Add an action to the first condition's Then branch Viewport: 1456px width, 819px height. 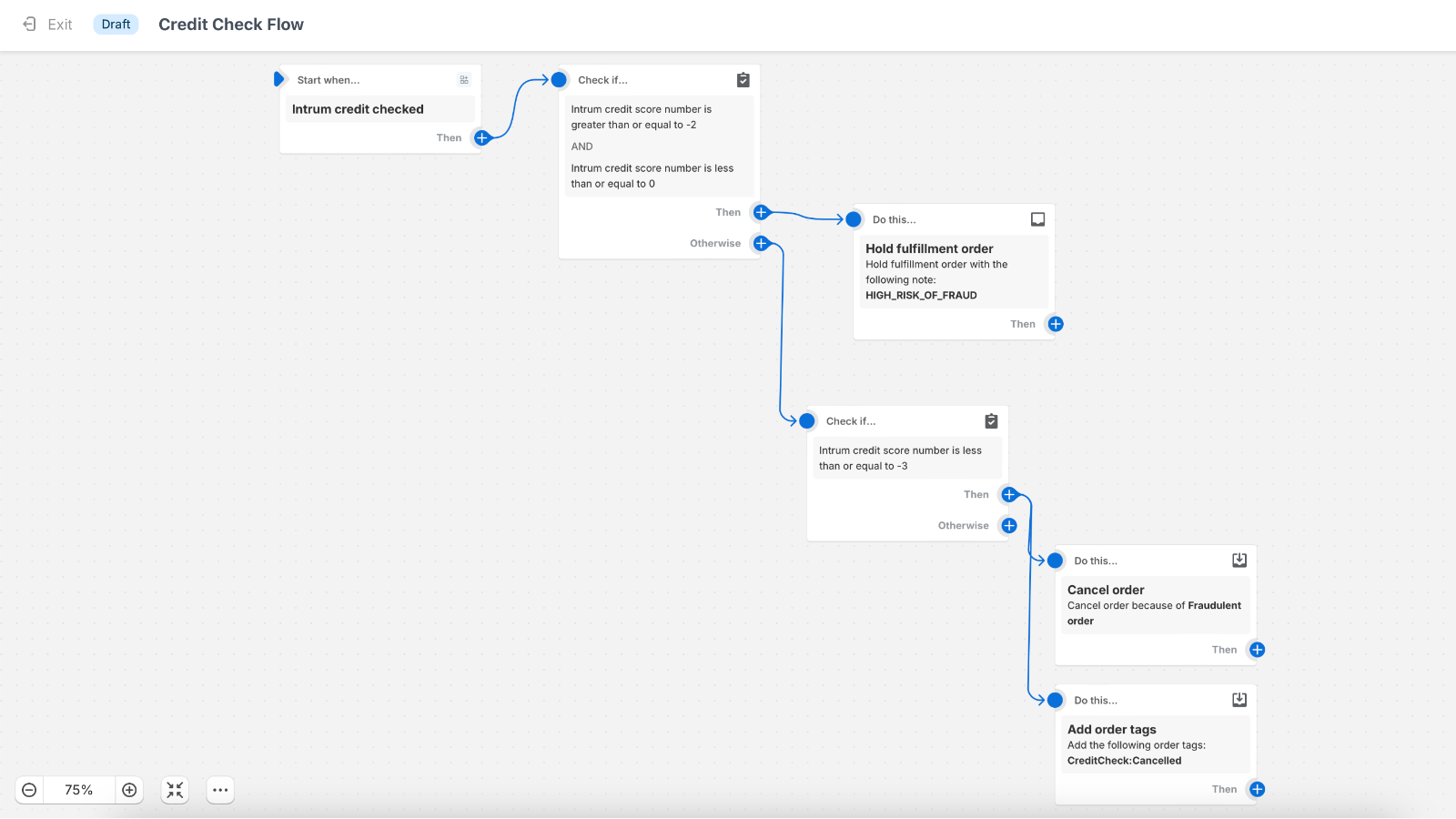[x=761, y=212]
